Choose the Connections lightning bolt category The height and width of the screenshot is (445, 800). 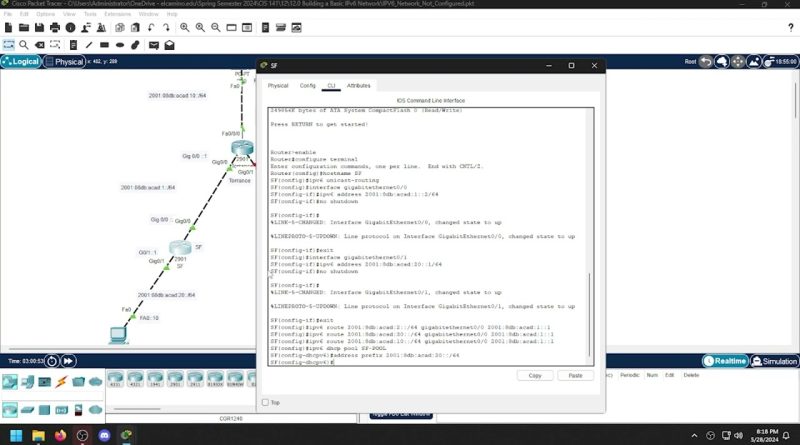pos(62,382)
